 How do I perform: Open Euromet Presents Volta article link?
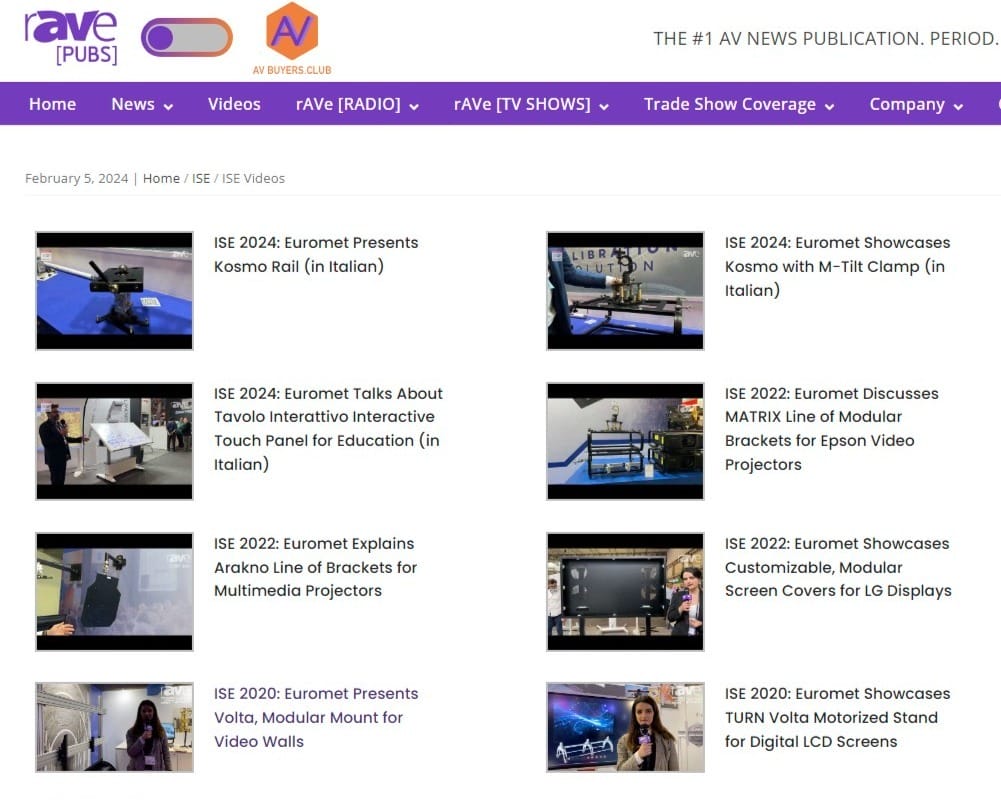(316, 718)
